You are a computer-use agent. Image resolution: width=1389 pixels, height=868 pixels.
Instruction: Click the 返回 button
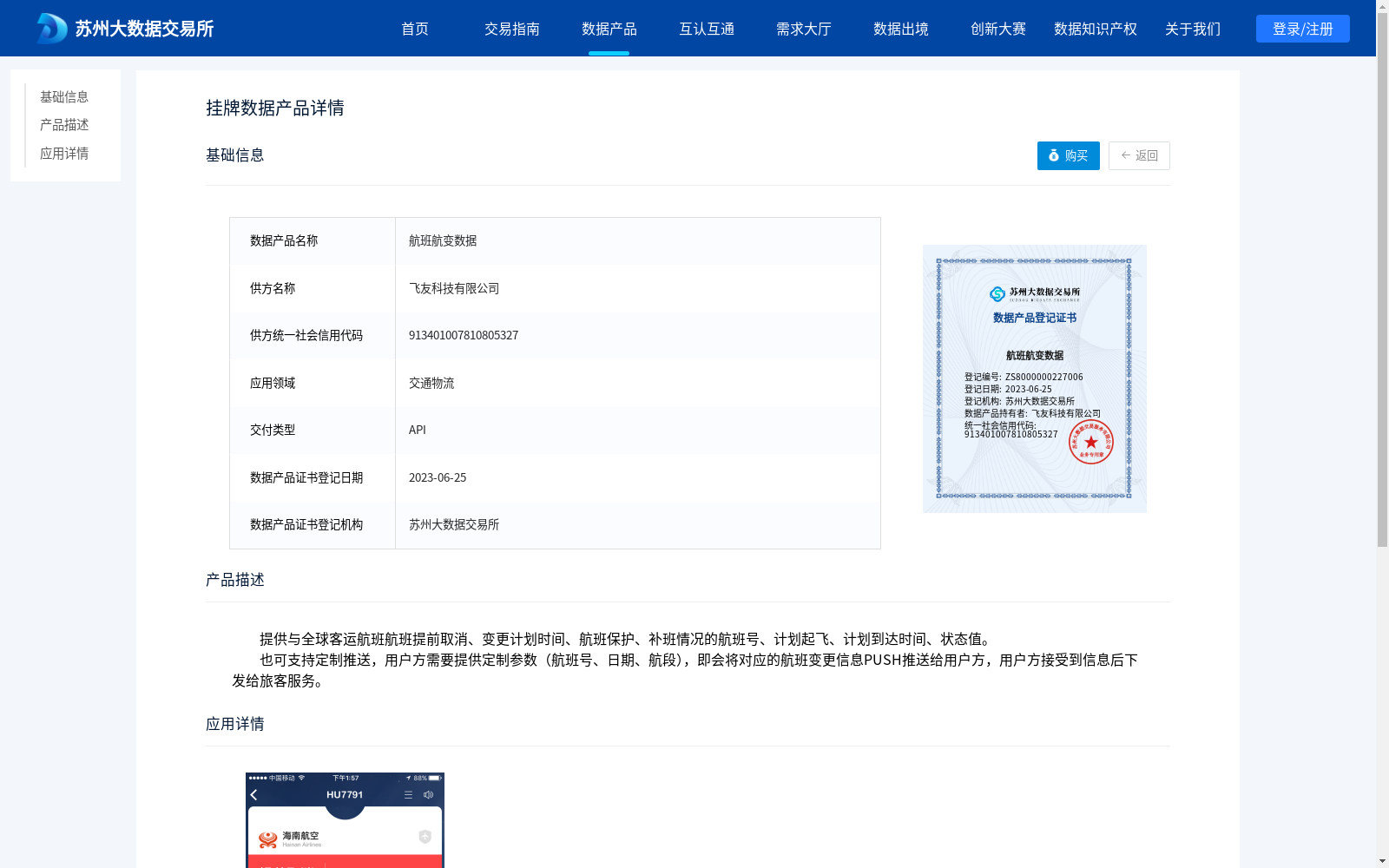(1139, 155)
